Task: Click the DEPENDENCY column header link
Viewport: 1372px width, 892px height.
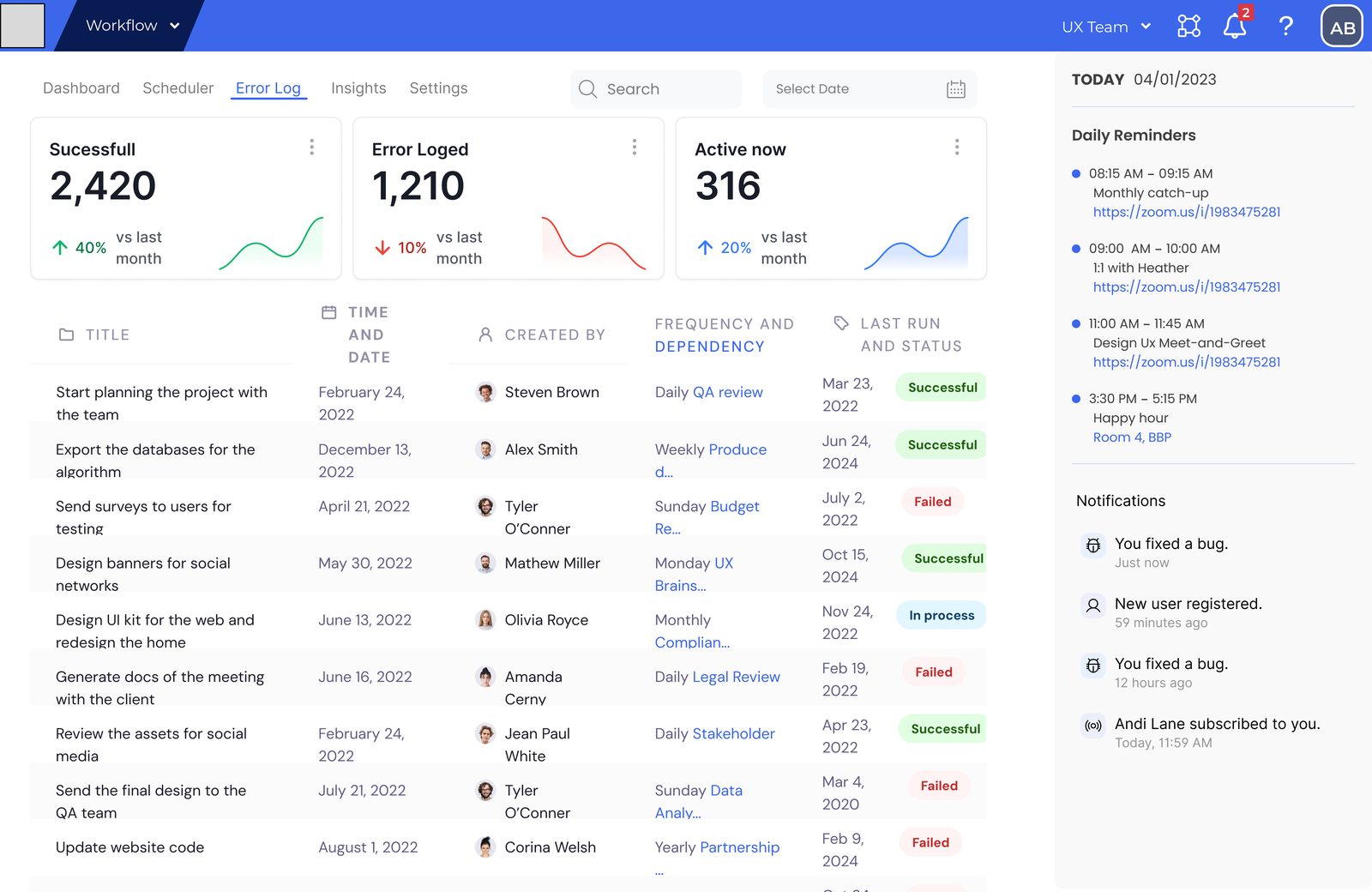Action: point(709,347)
